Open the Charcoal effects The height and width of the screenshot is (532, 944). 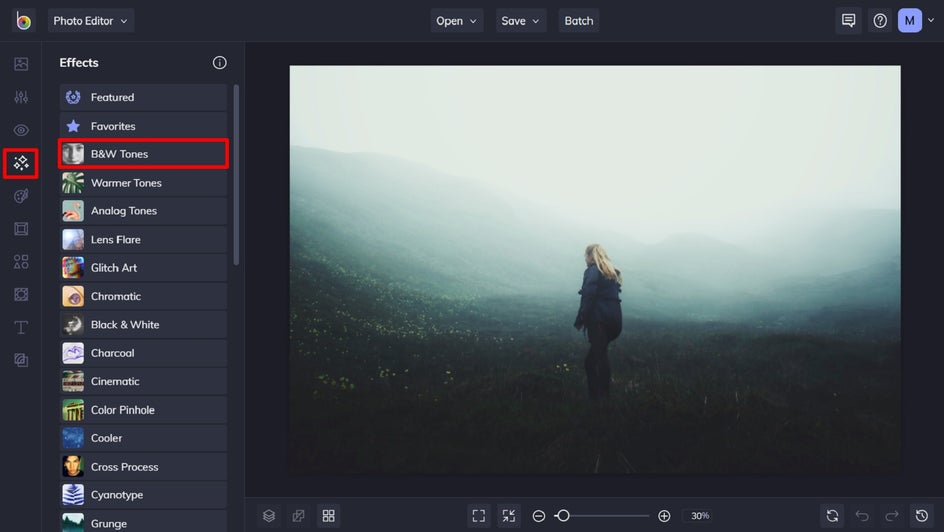[x=143, y=353]
